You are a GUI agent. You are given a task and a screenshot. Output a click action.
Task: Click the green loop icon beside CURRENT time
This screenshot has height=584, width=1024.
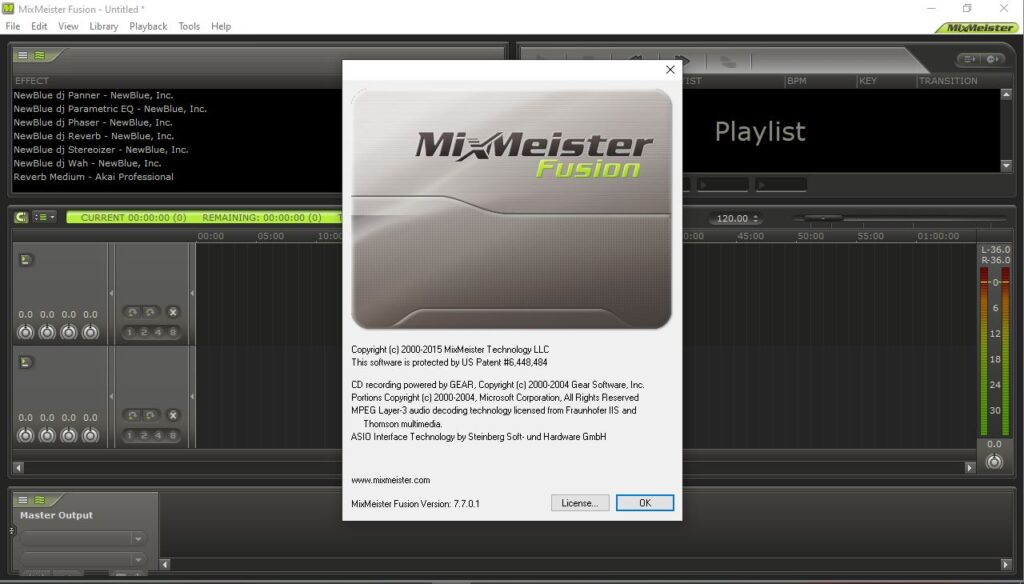click(x=21, y=217)
